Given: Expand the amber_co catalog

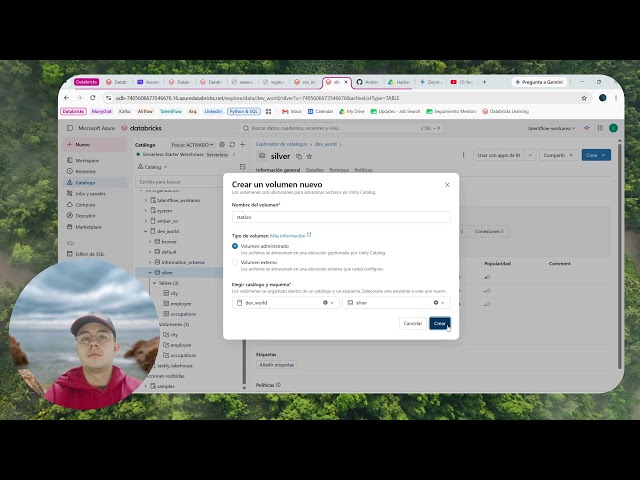Looking at the screenshot, I should tap(146, 221).
